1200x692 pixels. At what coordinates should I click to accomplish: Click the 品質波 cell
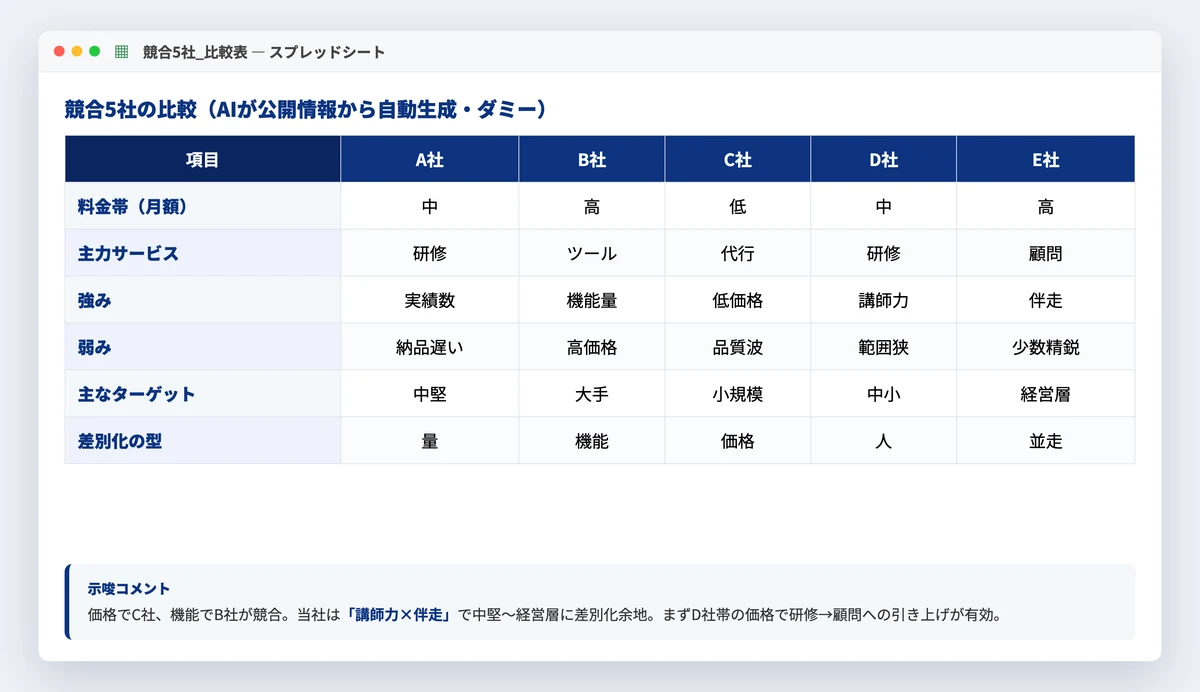[738, 347]
